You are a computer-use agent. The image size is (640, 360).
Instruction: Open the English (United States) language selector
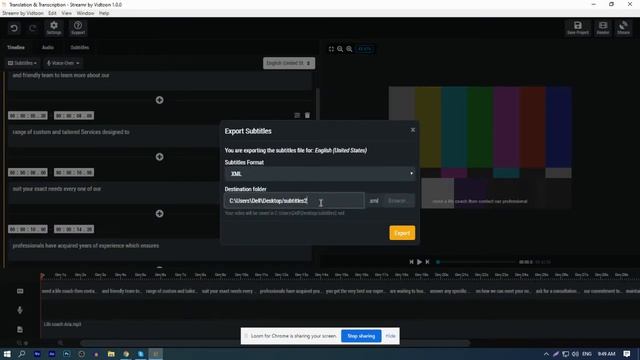[x=289, y=63]
